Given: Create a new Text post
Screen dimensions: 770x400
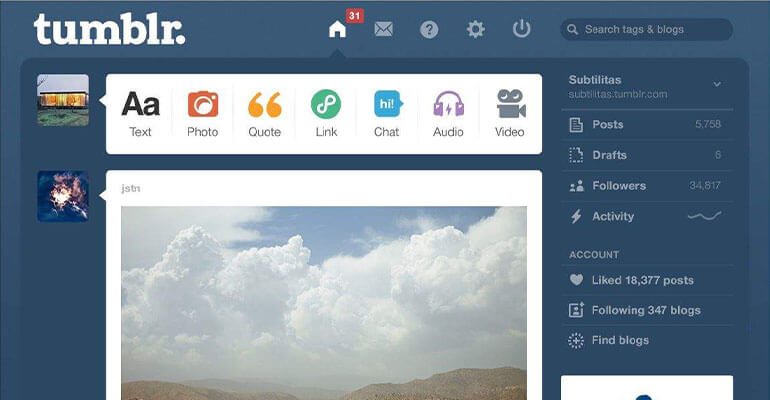Looking at the screenshot, I should pyautogui.click(x=140, y=113).
